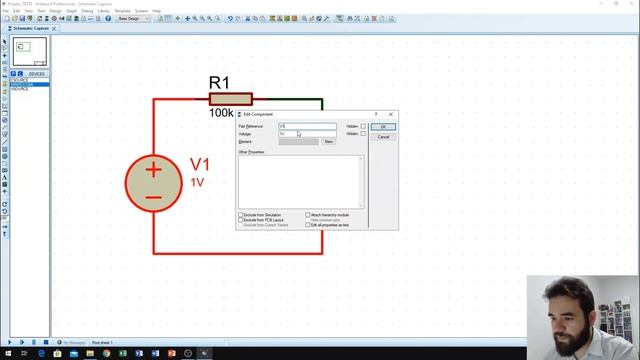Zoom in with the magnifier toolbar icon
640x360 pixels.
tap(195, 19)
